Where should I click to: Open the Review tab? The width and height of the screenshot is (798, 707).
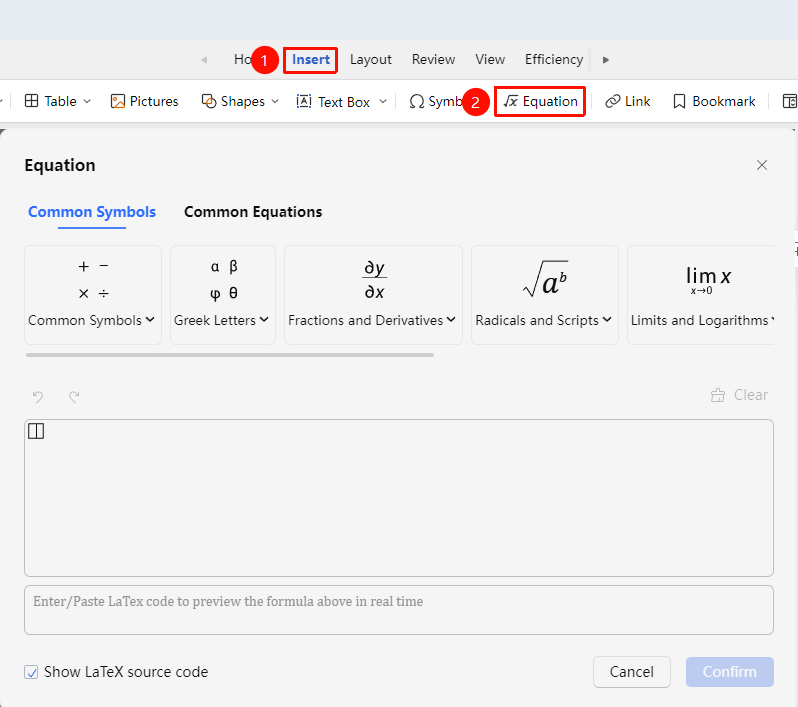[433, 60]
